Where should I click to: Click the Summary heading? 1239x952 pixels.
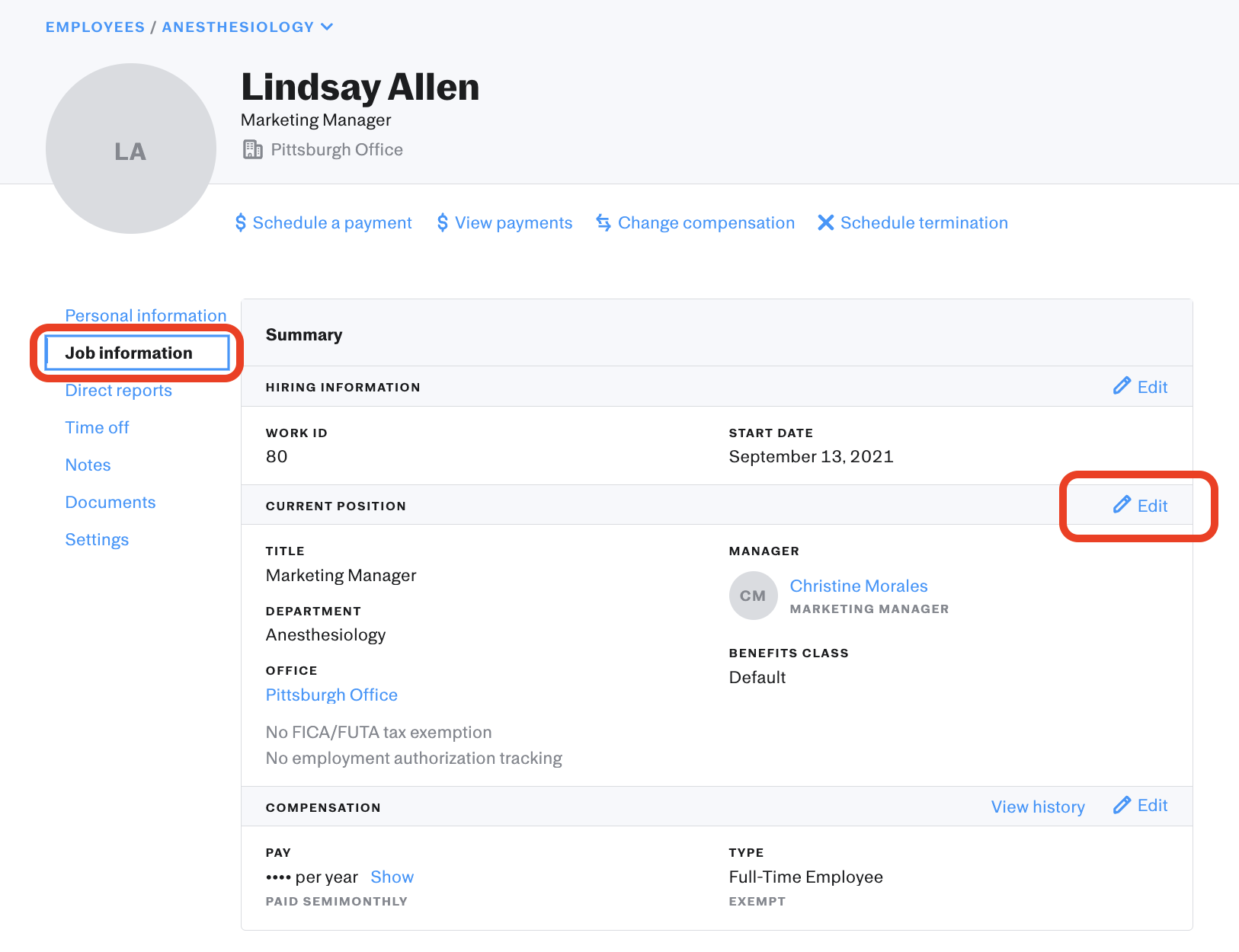tap(304, 335)
